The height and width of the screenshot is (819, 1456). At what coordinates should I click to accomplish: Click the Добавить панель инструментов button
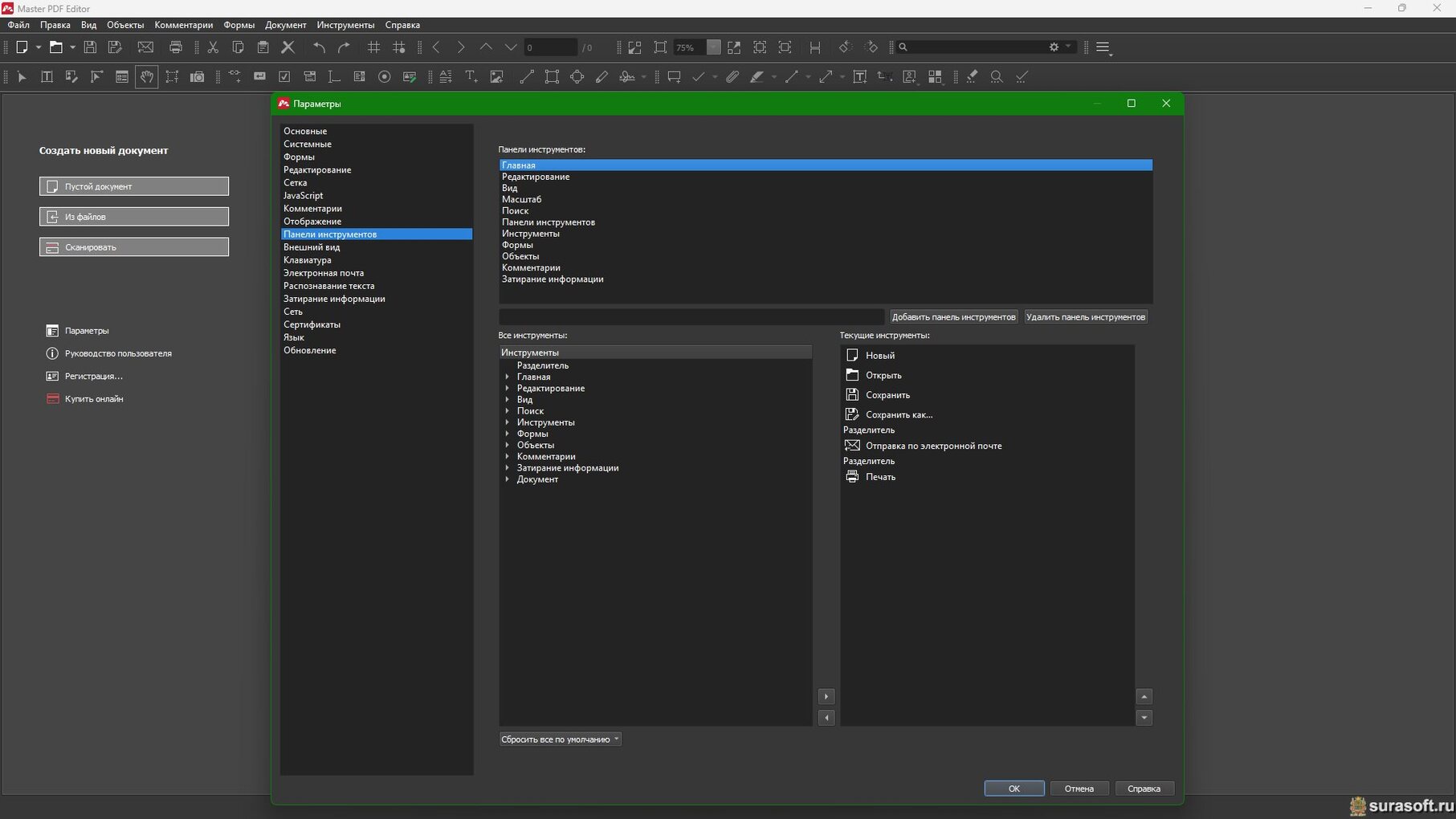[x=953, y=317]
